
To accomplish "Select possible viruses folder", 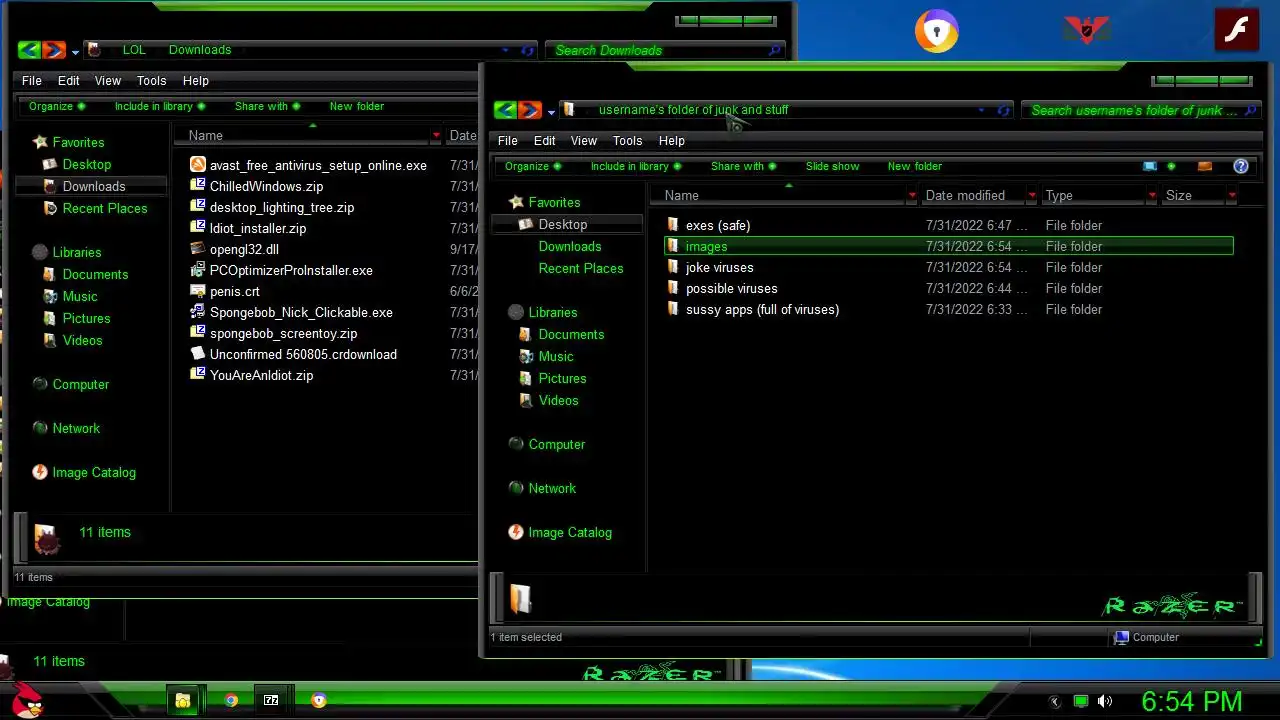I will pyautogui.click(x=732, y=288).
